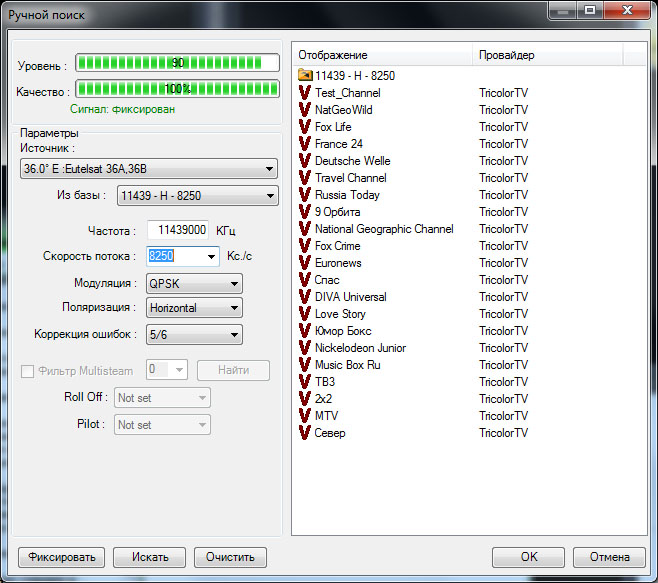
Task: Click the V icon beside Euronews
Action: [305, 263]
